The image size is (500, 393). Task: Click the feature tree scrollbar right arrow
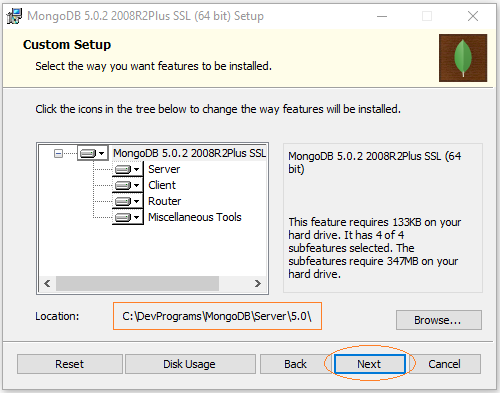coord(258,284)
